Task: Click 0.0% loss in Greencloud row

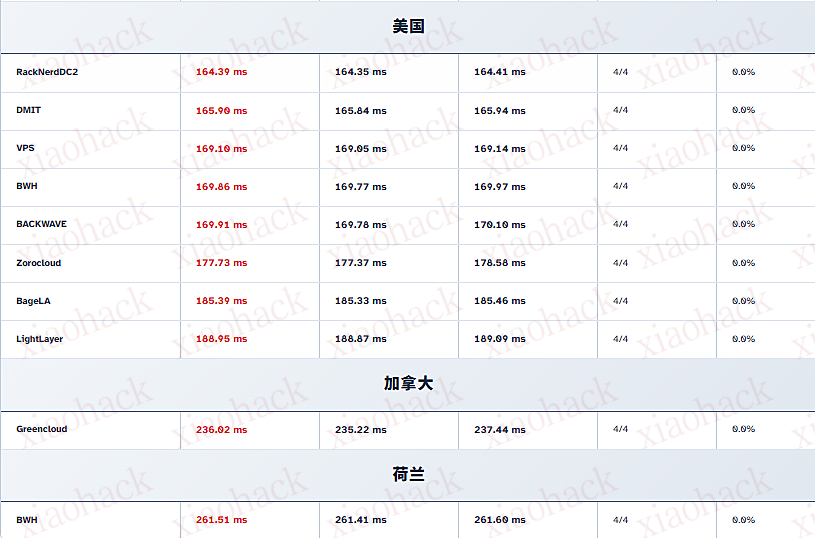Action: [x=743, y=429]
